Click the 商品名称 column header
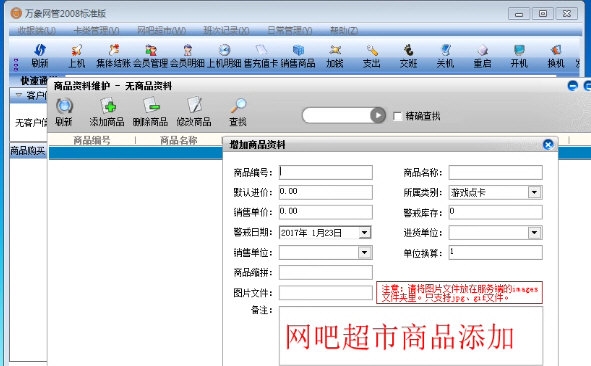The height and width of the screenshot is (366, 591). coord(179,141)
